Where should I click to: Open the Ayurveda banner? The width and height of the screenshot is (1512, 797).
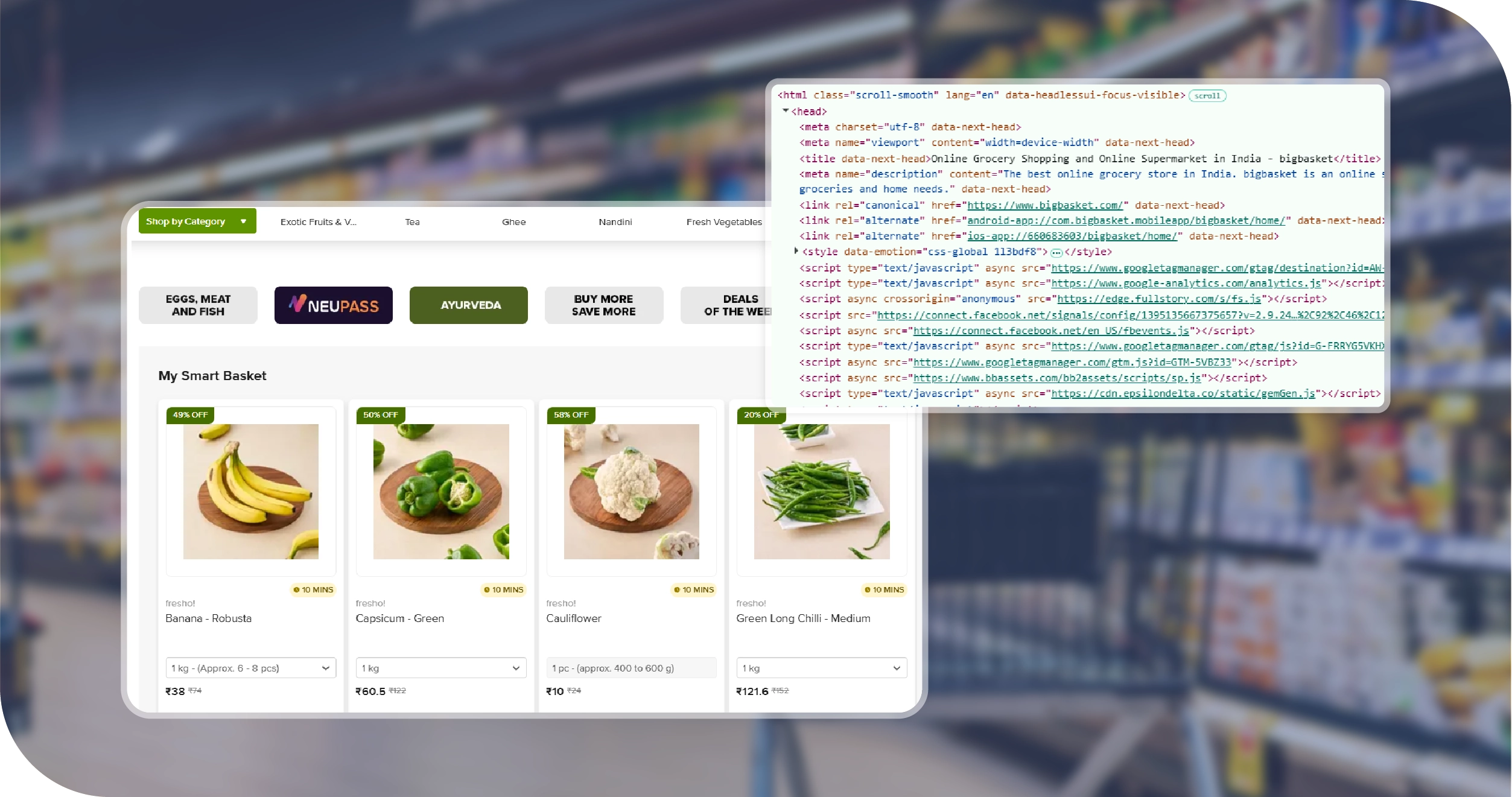(468, 305)
